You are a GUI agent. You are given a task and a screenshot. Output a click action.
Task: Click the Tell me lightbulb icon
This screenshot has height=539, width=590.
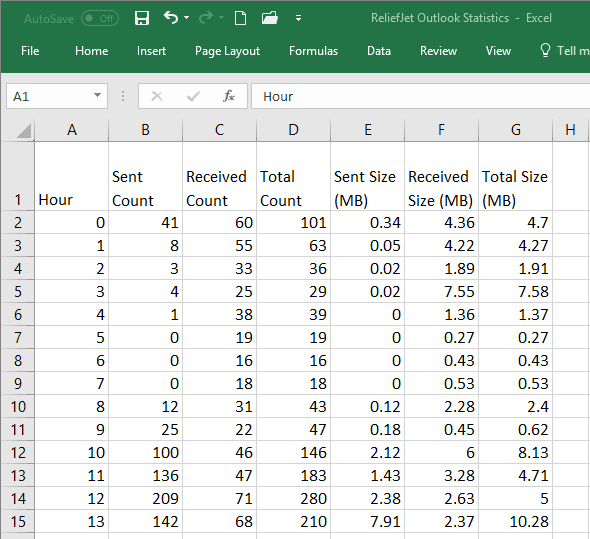click(x=545, y=50)
